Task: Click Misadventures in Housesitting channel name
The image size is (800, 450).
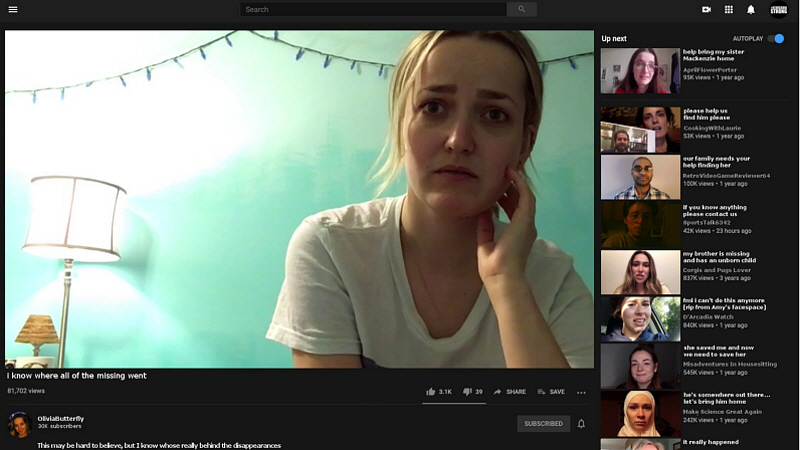Action: pyautogui.click(x=730, y=364)
